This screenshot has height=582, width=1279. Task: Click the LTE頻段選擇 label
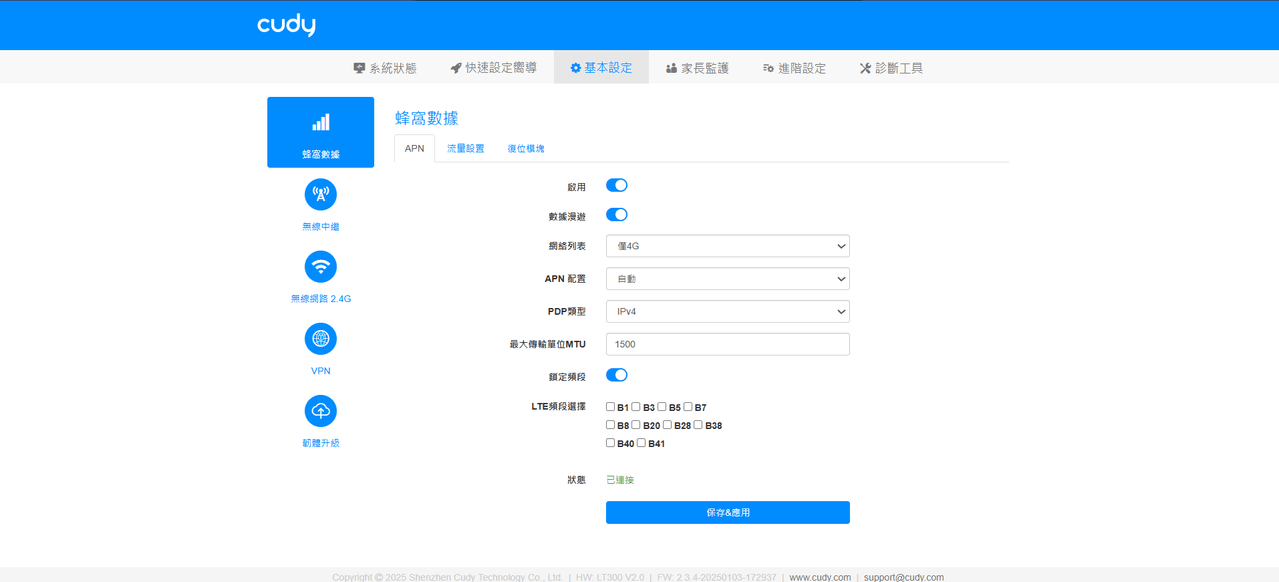tap(558, 407)
